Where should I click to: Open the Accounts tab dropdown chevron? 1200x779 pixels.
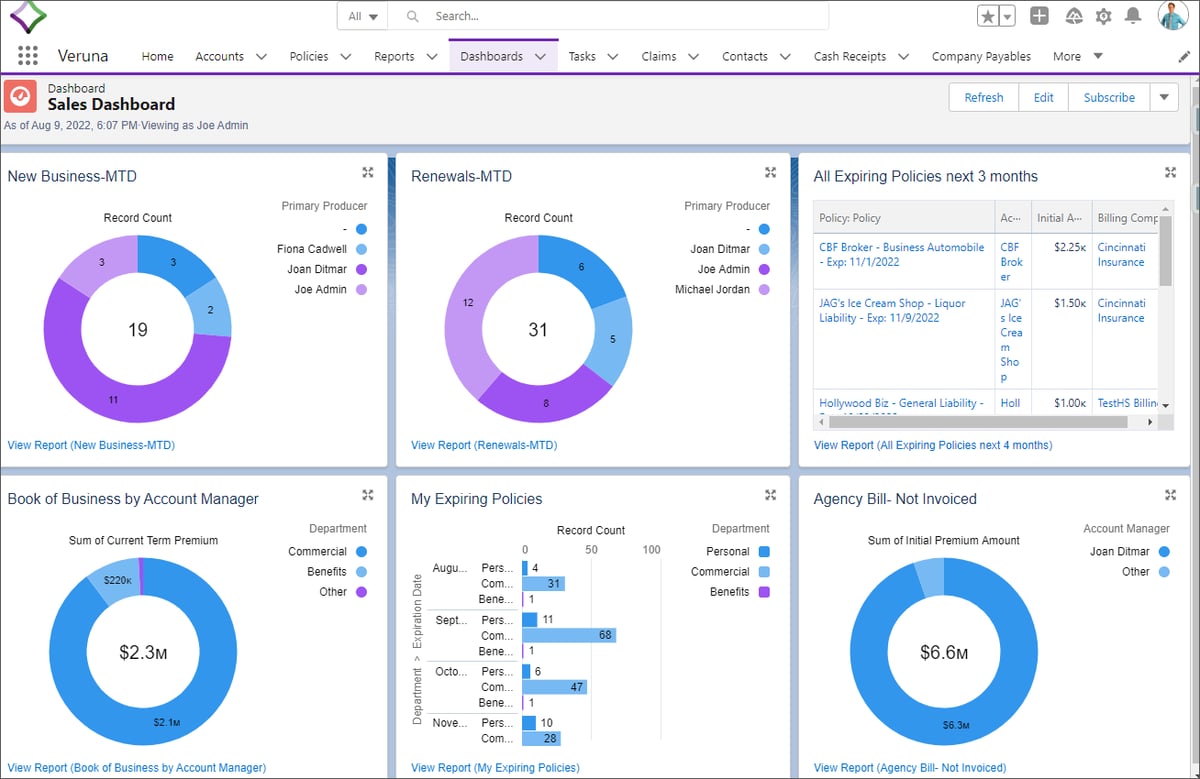pos(261,57)
